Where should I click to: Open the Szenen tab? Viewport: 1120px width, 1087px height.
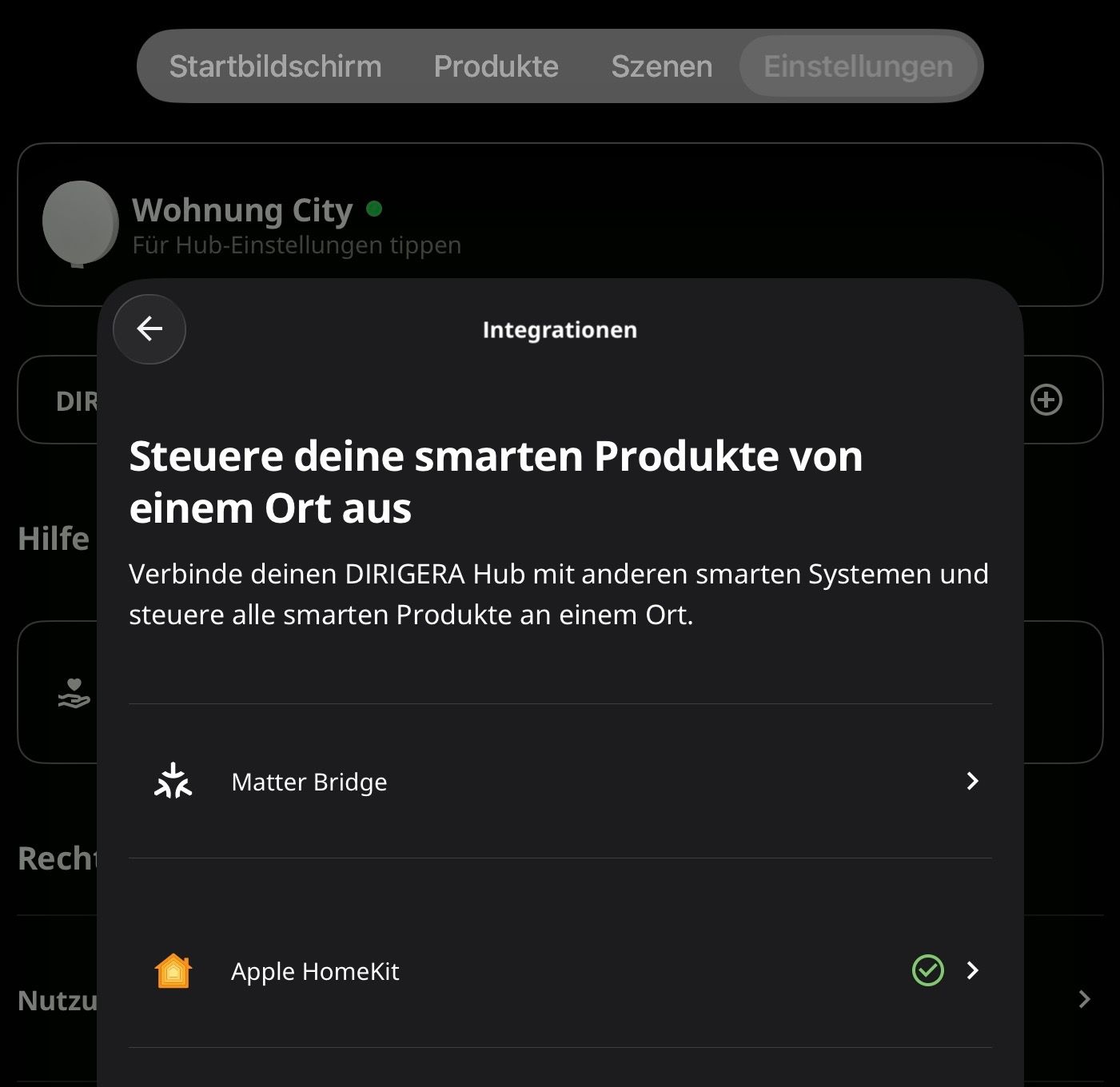click(x=662, y=66)
